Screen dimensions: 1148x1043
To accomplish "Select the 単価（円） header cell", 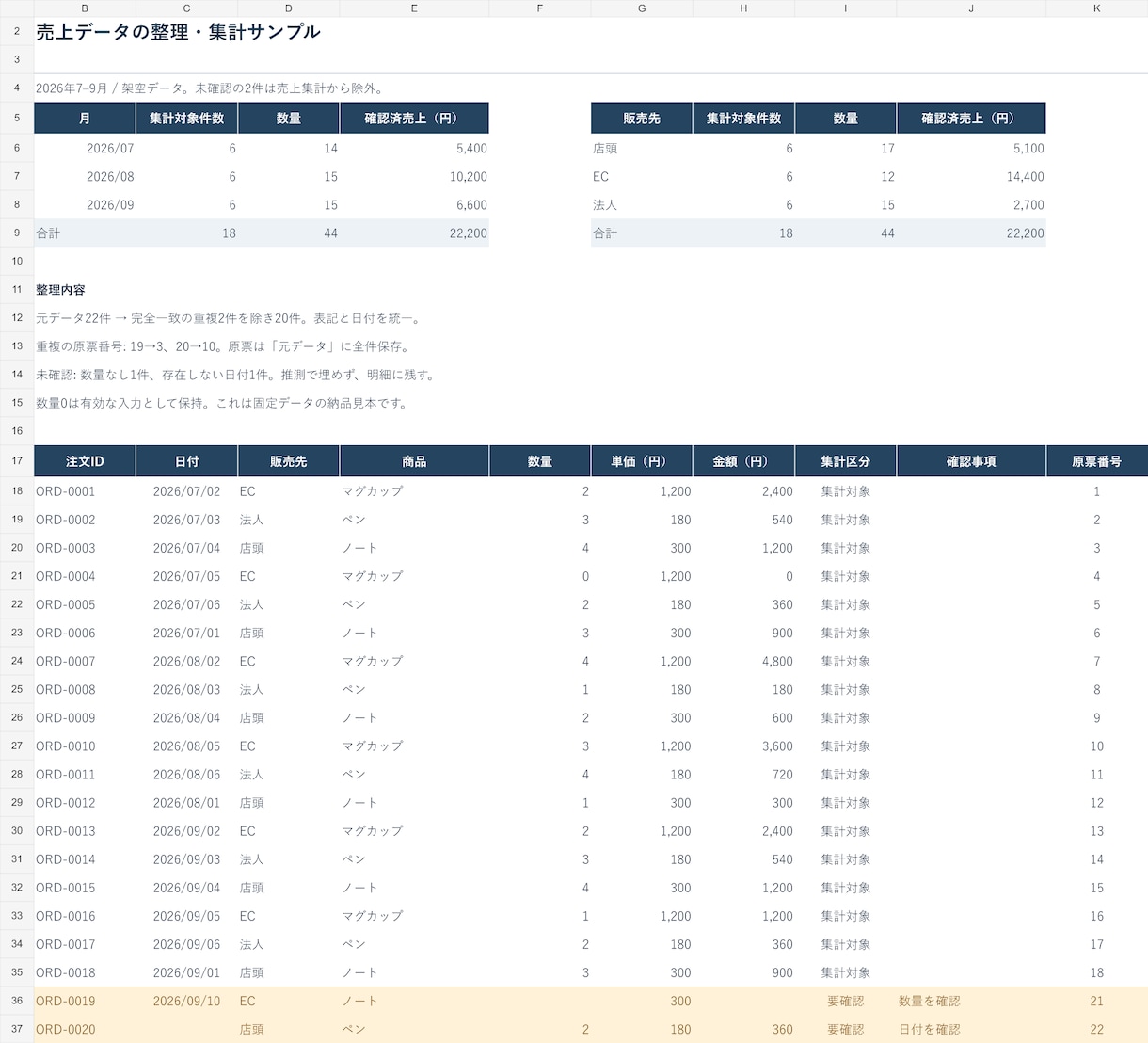I will pyautogui.click(x=642, y=461).
